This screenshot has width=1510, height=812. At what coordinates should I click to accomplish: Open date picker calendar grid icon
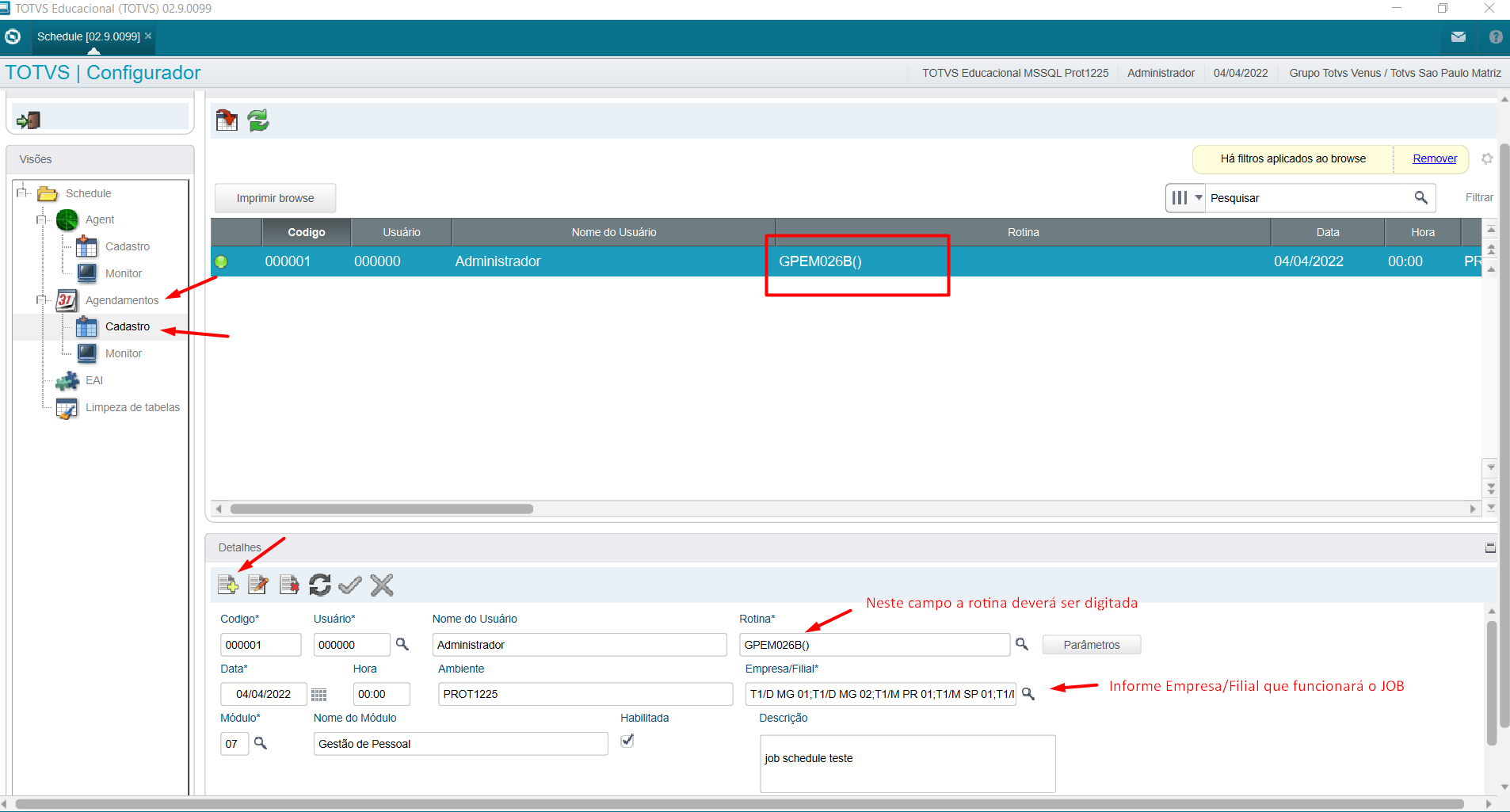tap(318, 695)
